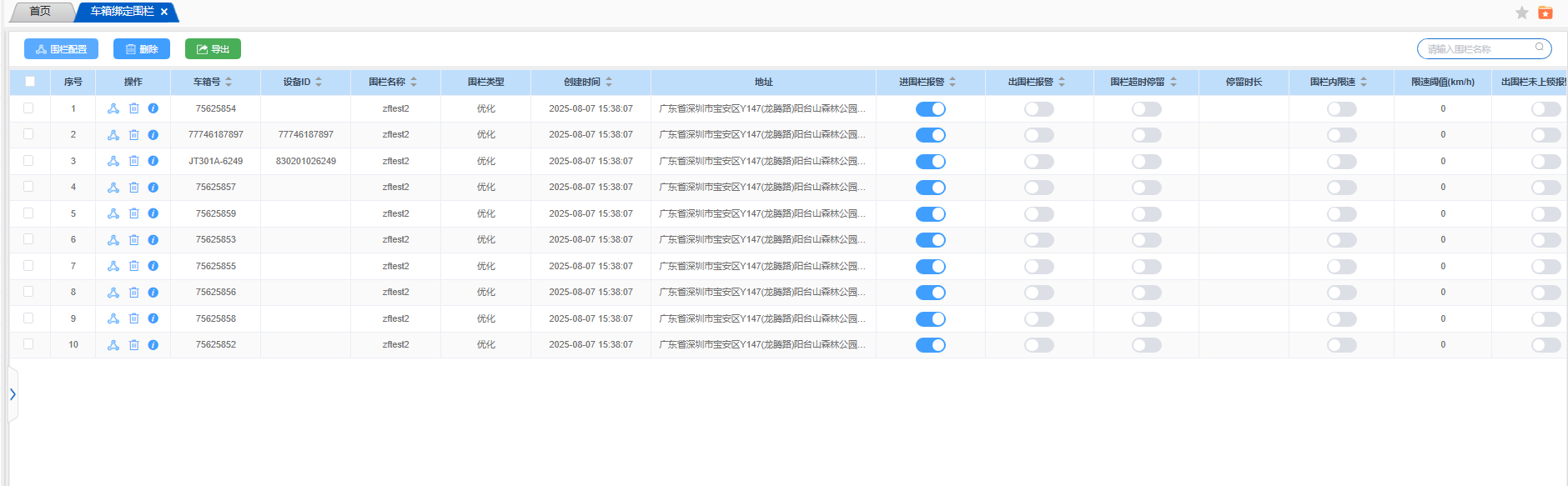
Task: Disable 进围栏报警 toggle for row 1
Action: click(x=930, y=109)
